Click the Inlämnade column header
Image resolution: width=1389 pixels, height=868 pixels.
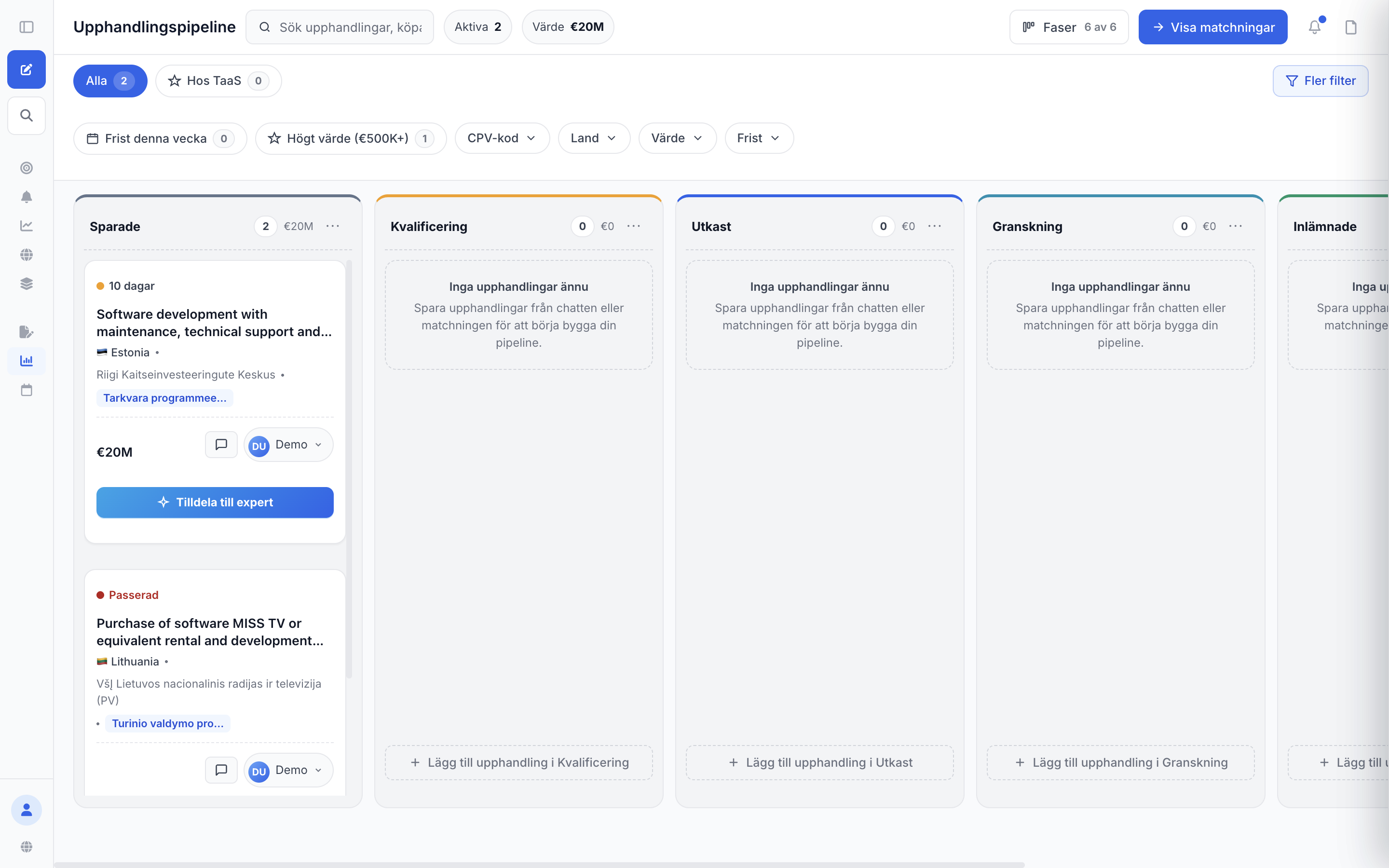tap(1325, 226)
